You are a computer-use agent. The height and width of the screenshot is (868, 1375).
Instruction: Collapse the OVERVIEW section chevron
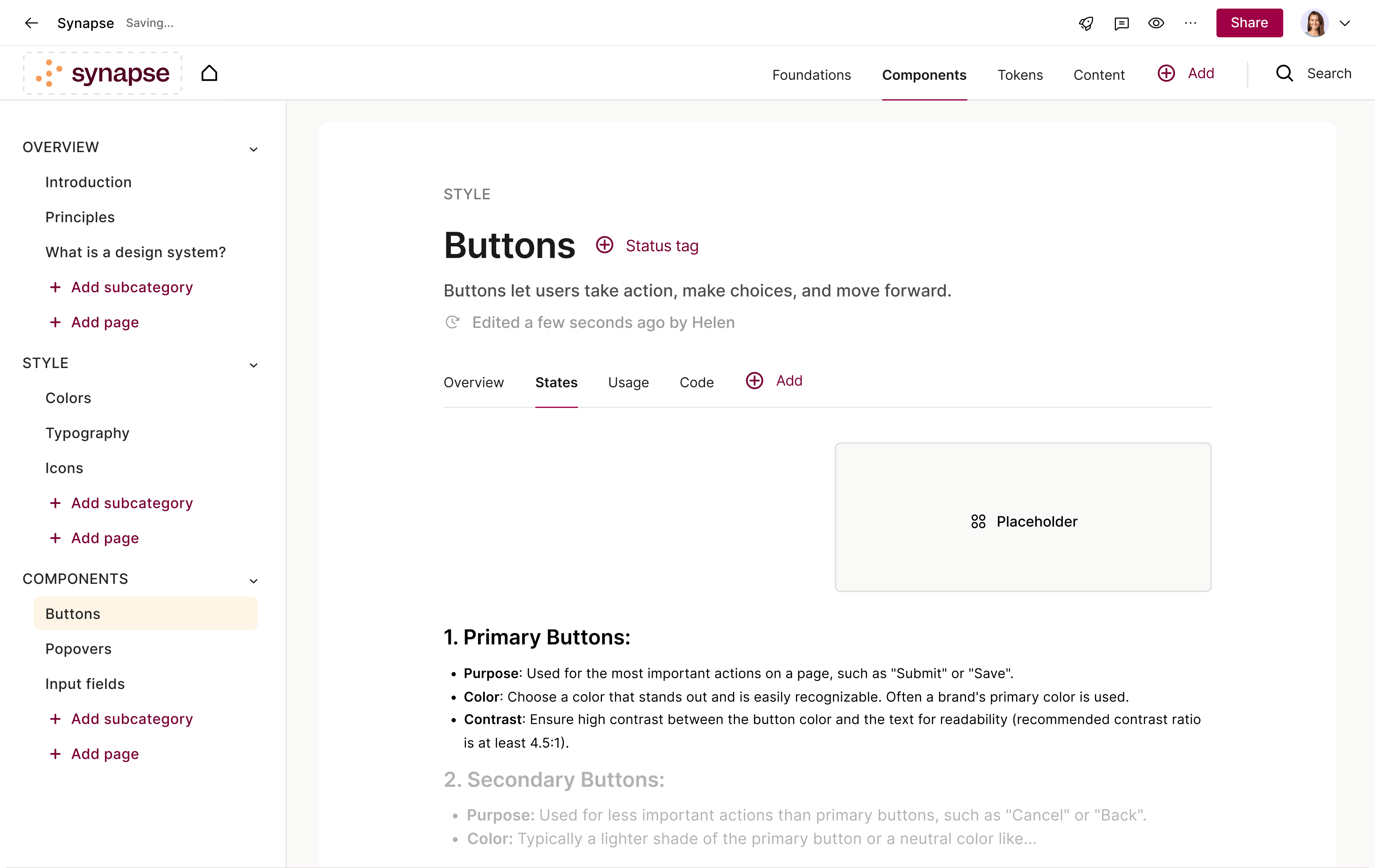point(253,149)
